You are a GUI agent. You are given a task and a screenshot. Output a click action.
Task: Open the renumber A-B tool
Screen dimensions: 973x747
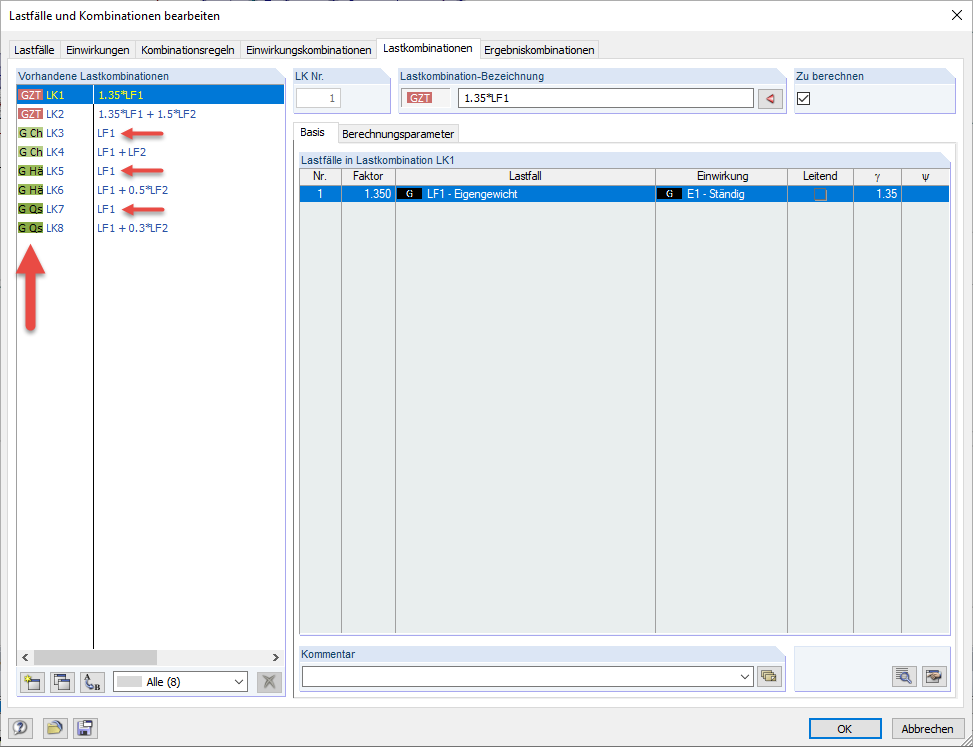91,682
